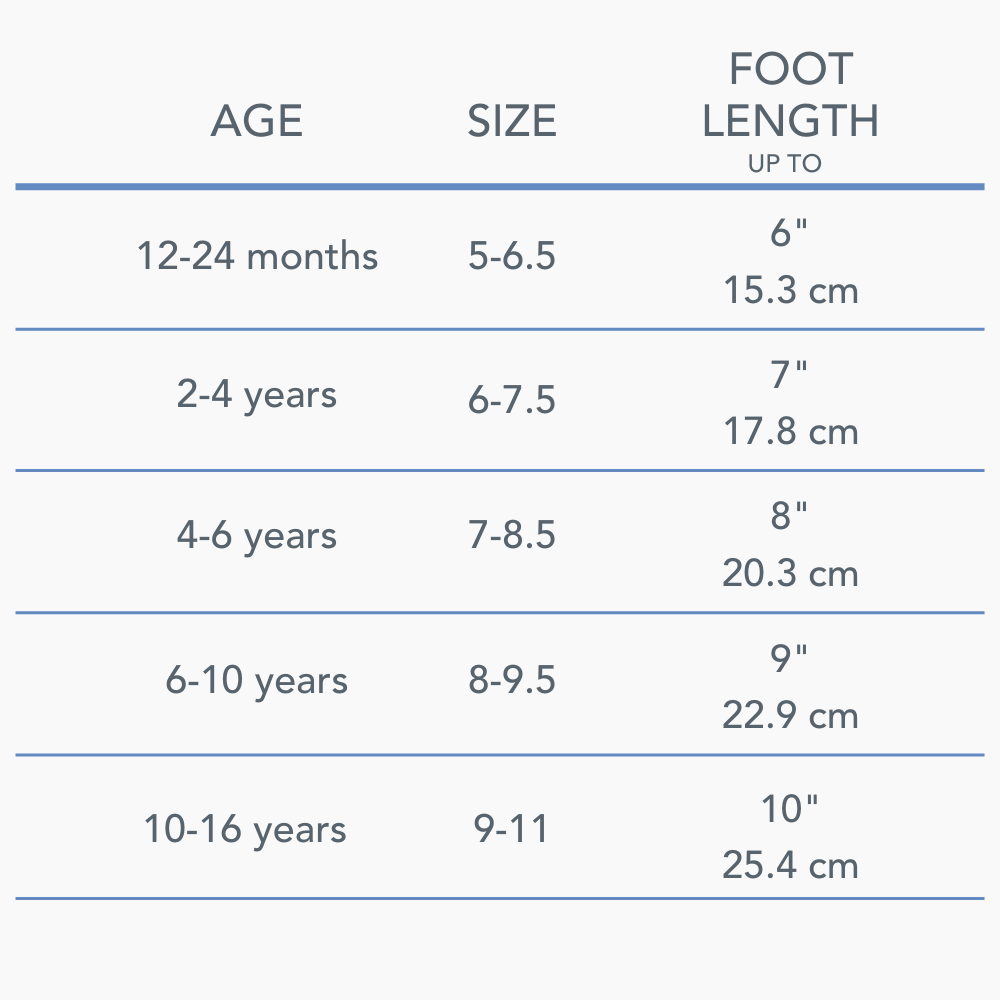Select the 6-10 years age cell
The image size is (1000, 1000).
[x=257, y=681]
